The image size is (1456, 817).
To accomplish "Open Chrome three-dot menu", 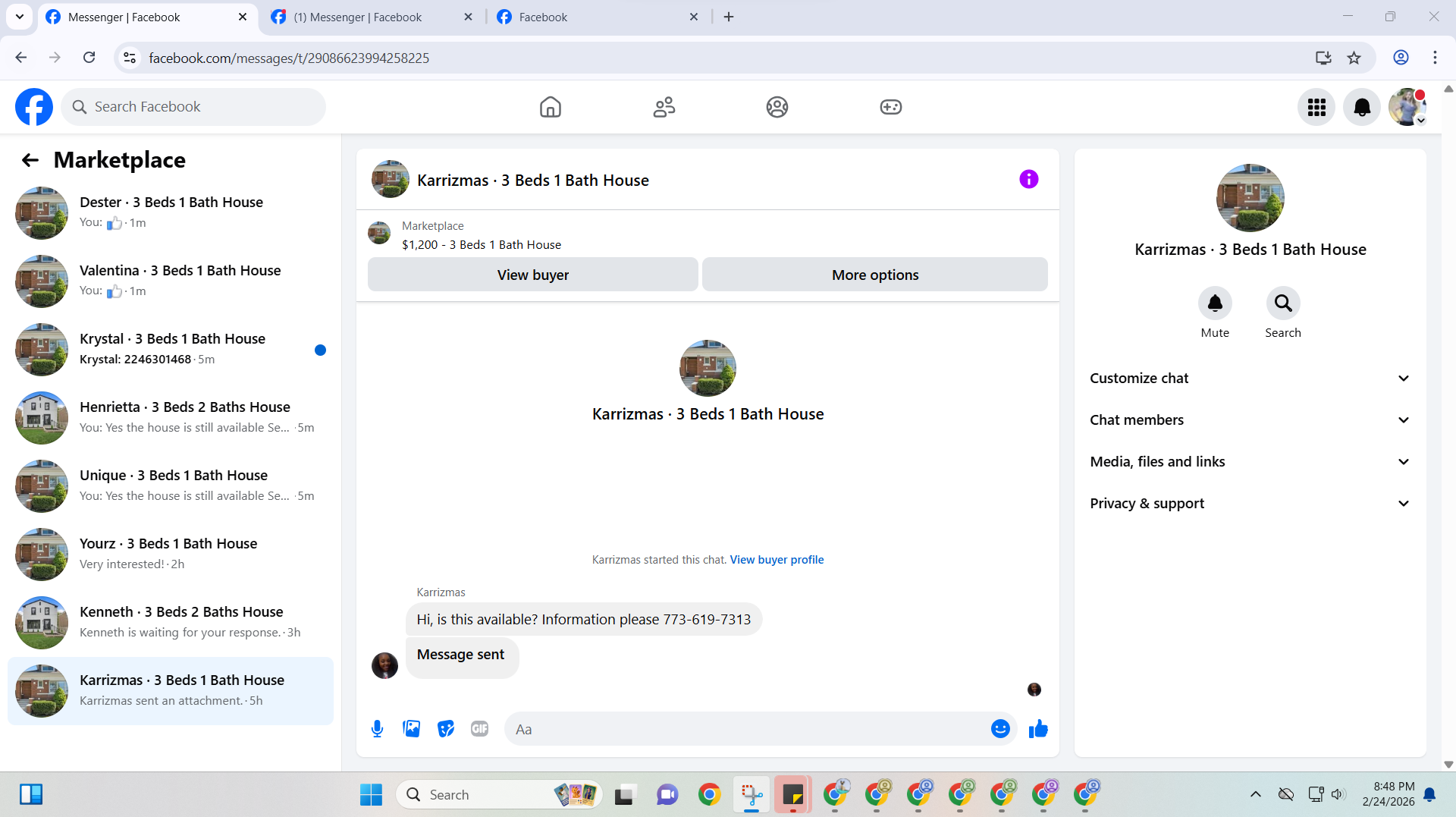I will [x=1435, y=58].
